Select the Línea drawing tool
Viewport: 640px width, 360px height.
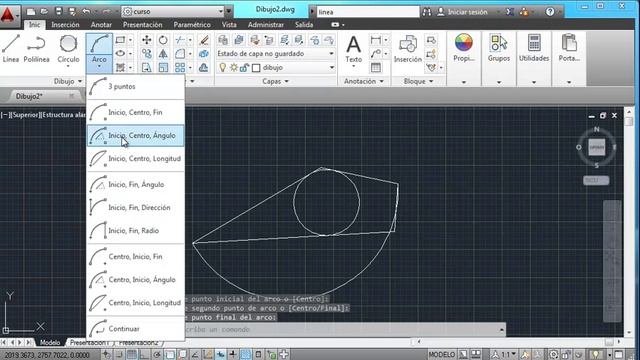tap(11, 49)
